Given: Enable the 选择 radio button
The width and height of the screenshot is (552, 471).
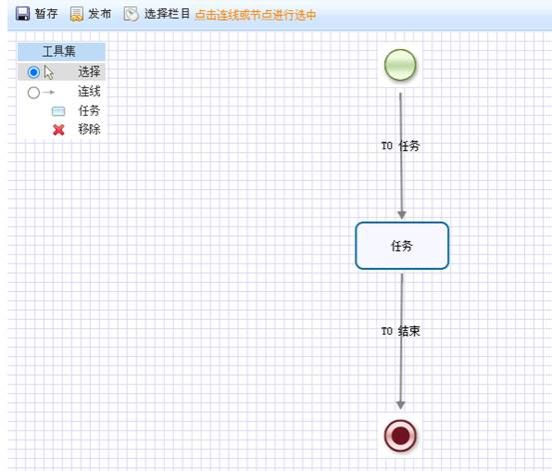Looking at the screenshot, I should [33, 73].
